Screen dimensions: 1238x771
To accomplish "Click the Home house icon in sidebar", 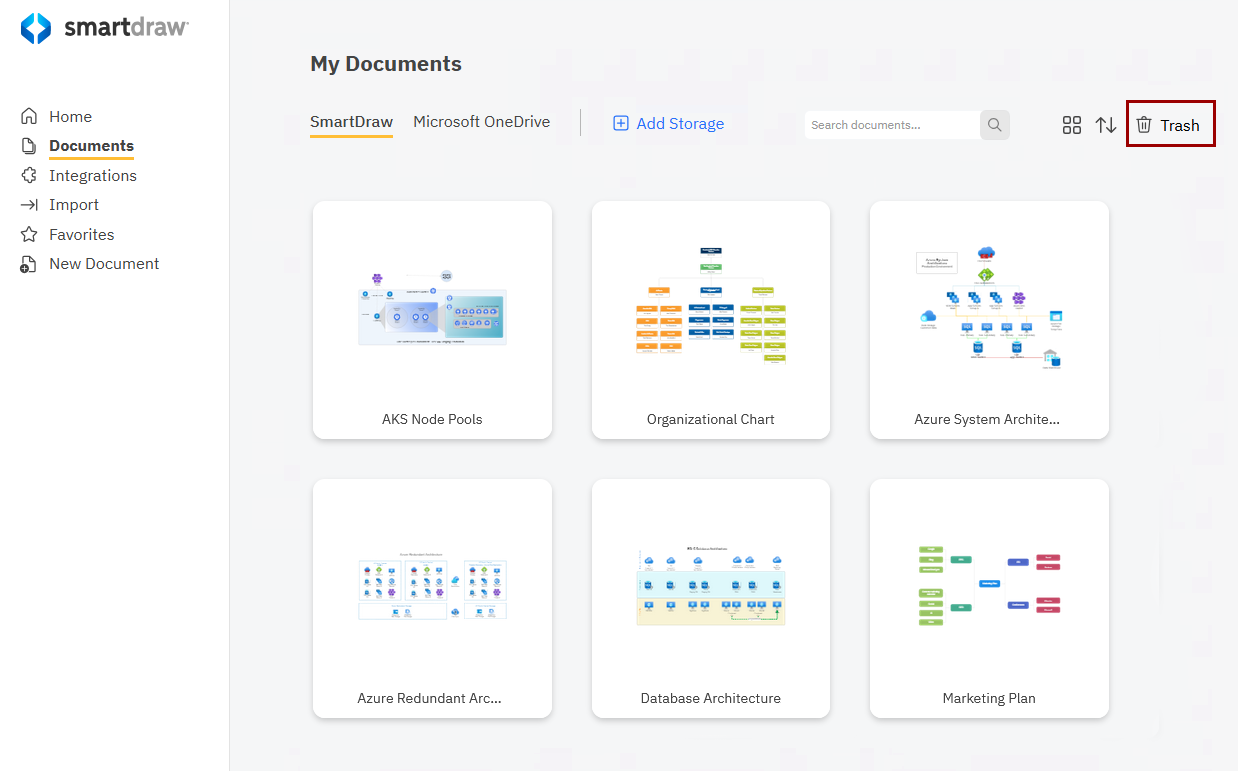I will [30, 117].
